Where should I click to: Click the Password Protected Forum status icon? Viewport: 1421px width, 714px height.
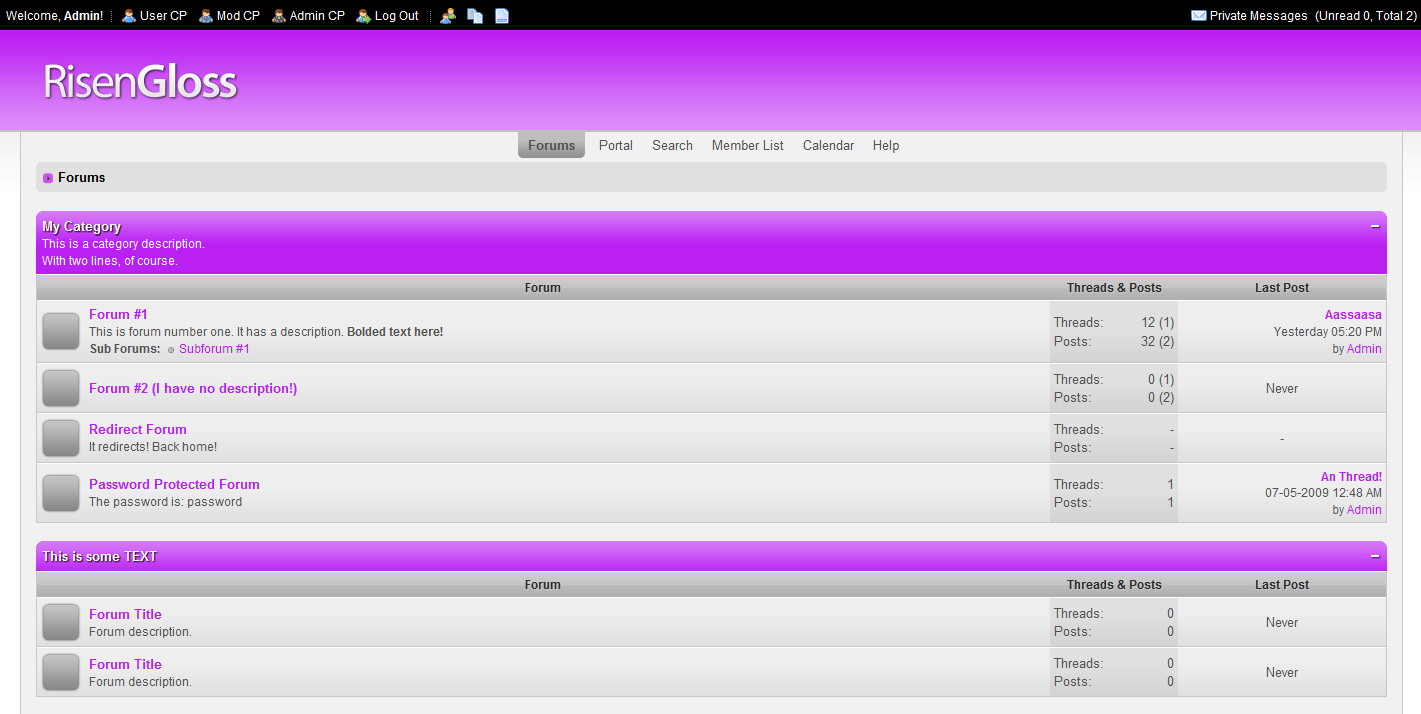click(x=61, y=493)
